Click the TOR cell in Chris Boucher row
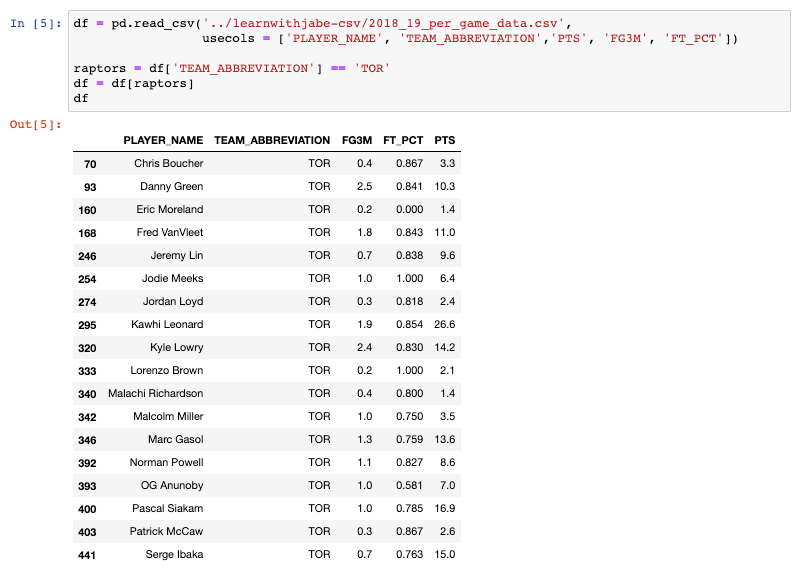 pos(319,163)
